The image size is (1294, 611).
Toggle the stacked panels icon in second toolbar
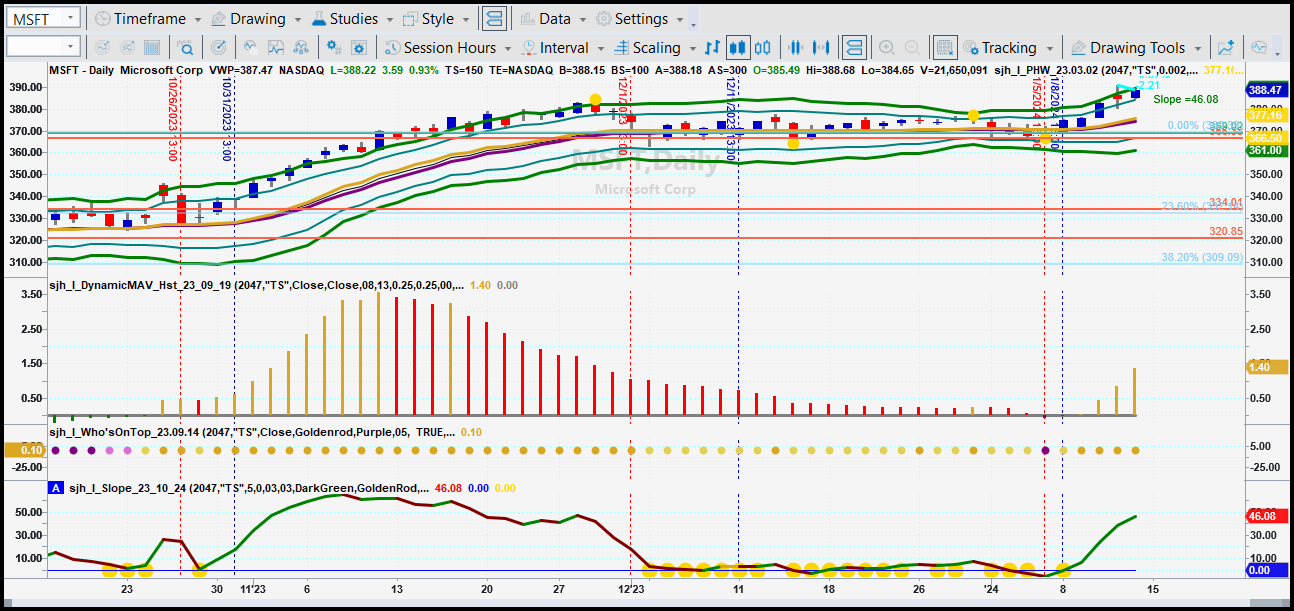coord(853,47)
